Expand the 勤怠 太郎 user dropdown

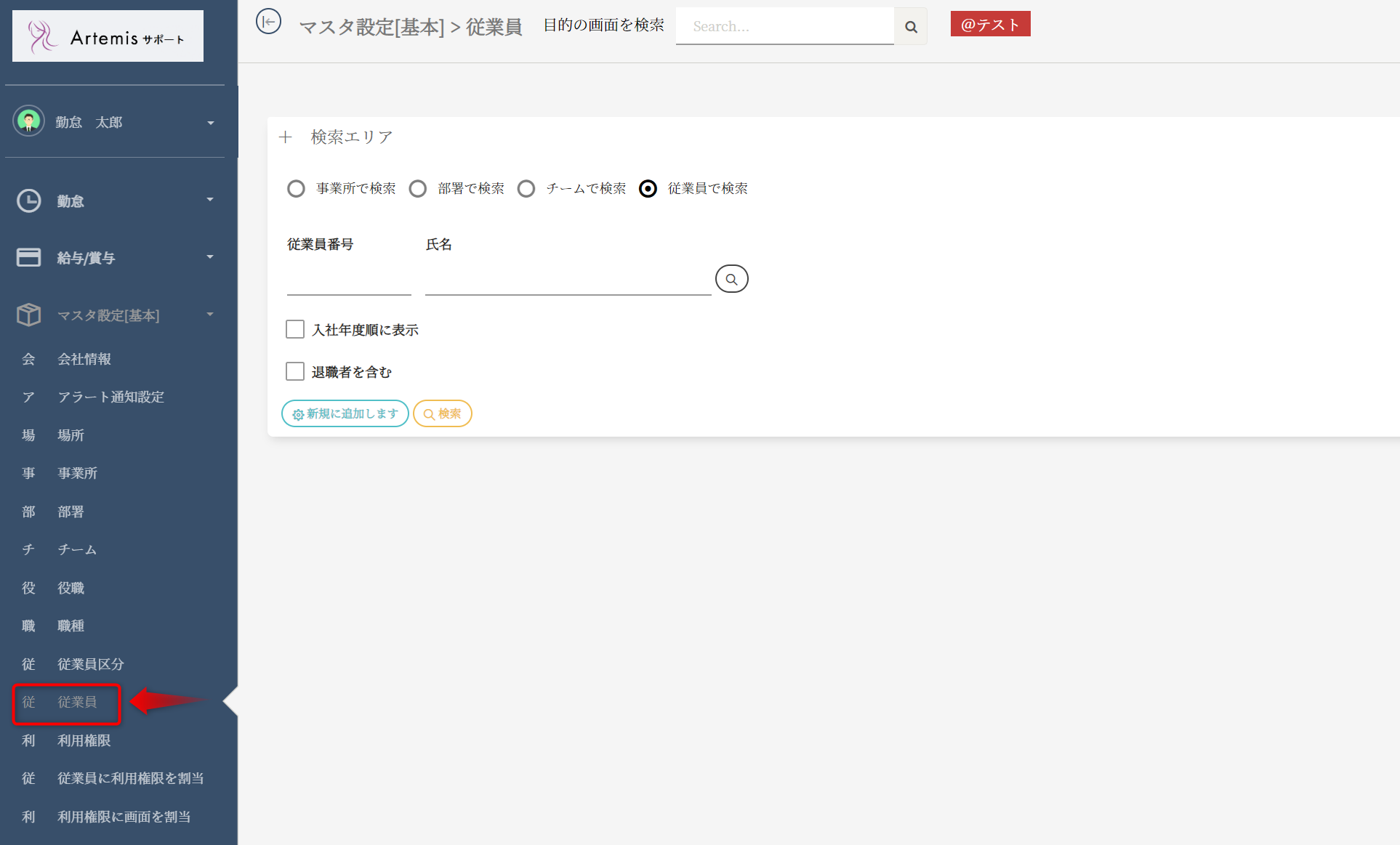[x=210, y=123]
